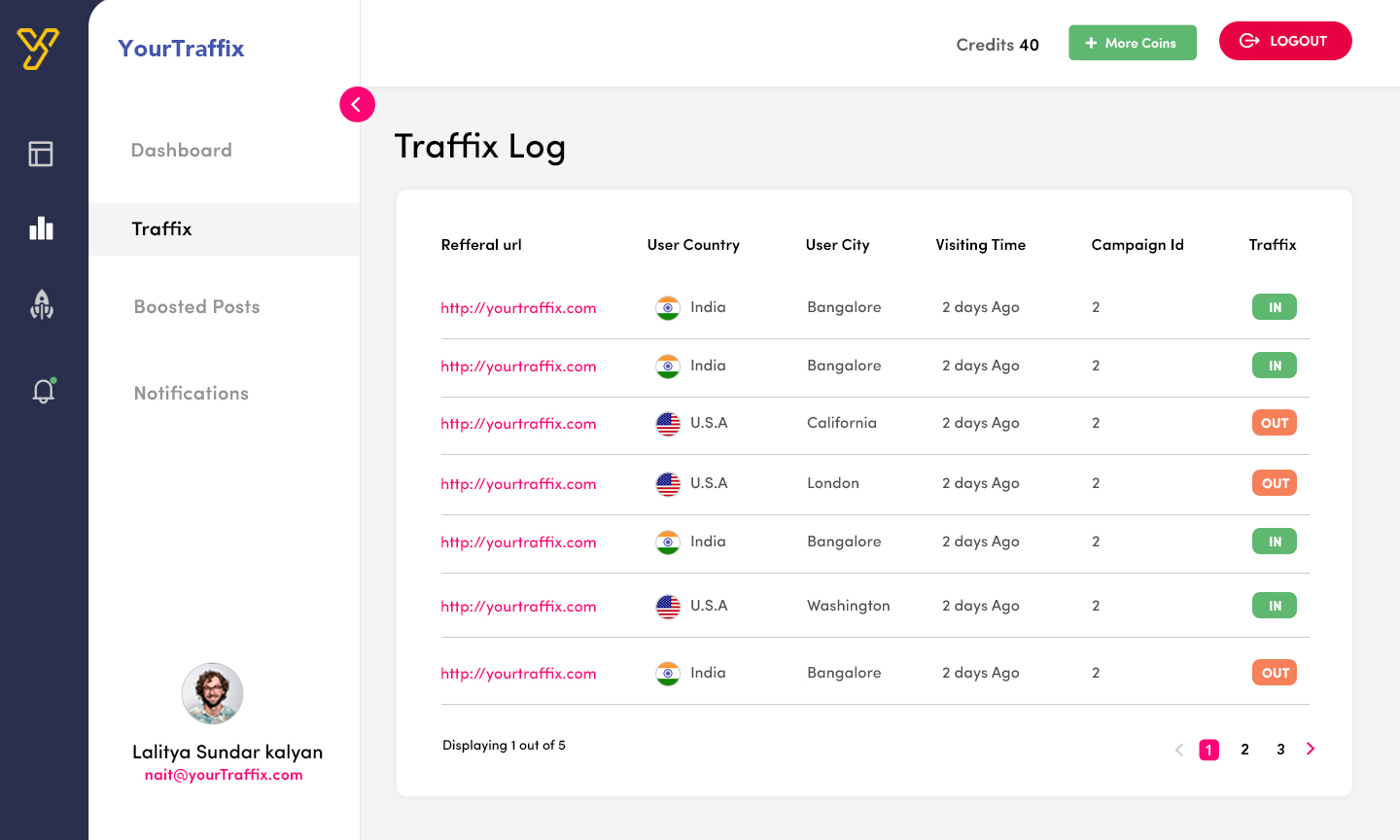
Task: Open the dashboard layout icon in sidebar
Action: coord(41,154)
